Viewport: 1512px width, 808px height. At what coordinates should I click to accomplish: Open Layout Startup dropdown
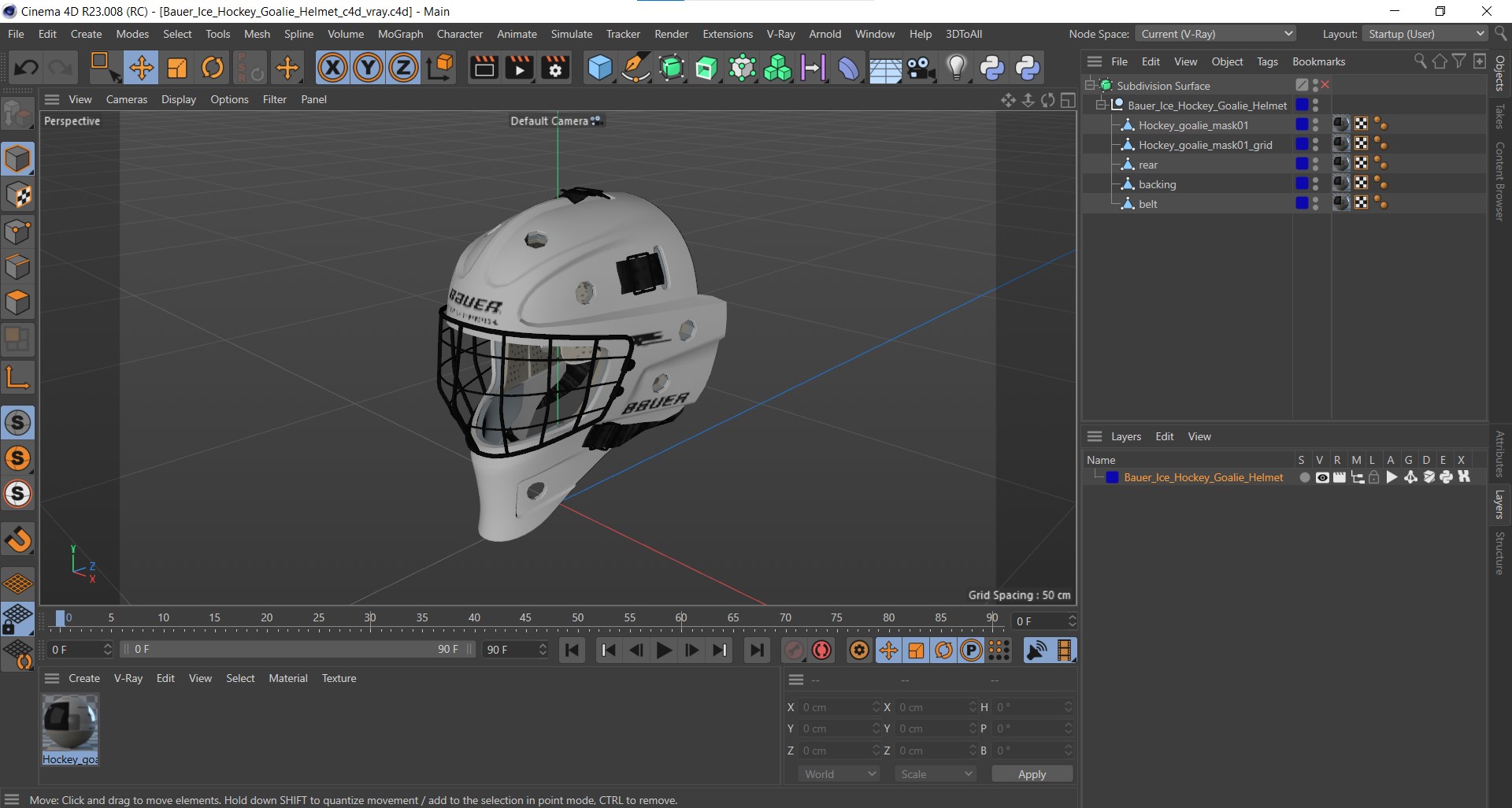click(x=1425, y=34)
